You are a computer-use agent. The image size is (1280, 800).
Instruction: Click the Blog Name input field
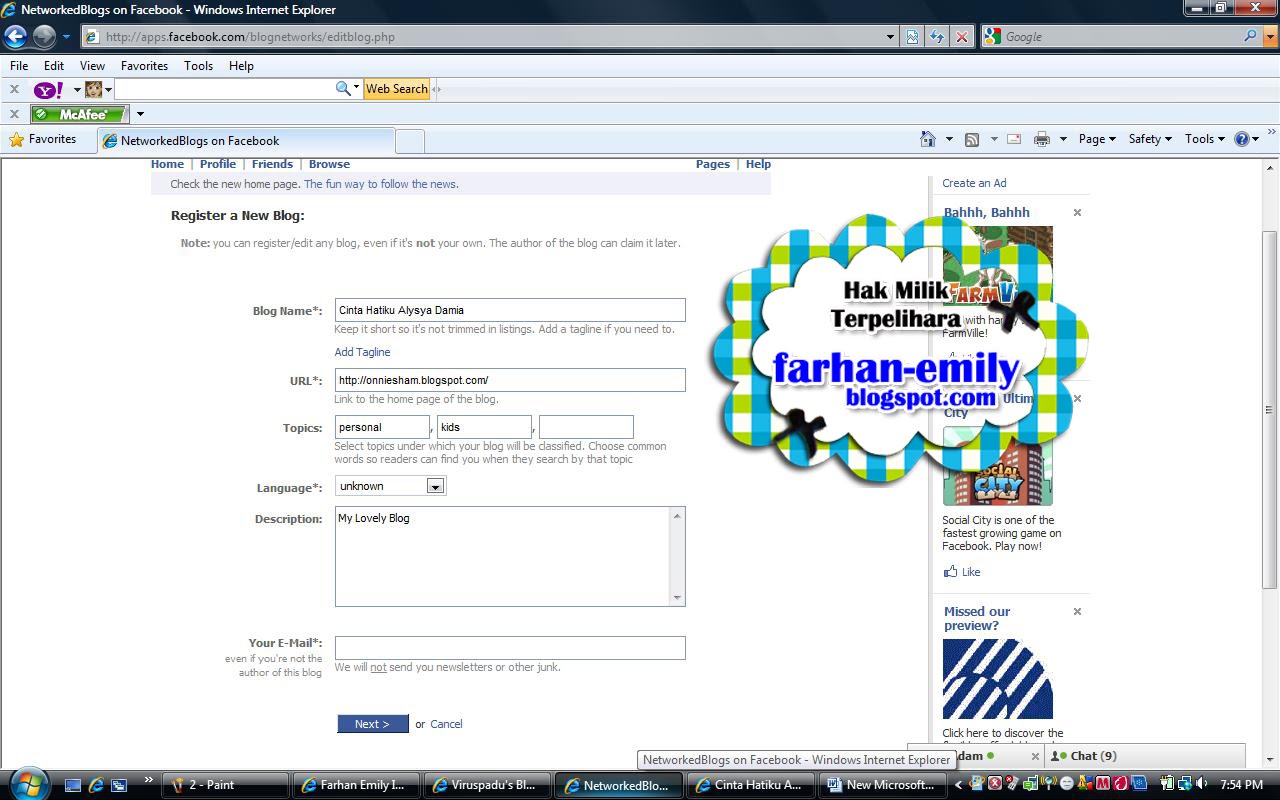tap(510, 310)
